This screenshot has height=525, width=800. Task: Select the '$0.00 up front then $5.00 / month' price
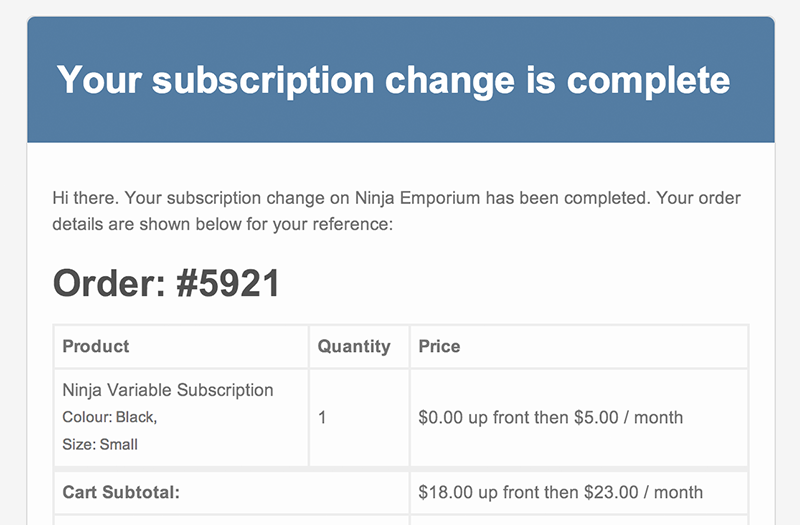pyautogui.click(x=551, y=417)
